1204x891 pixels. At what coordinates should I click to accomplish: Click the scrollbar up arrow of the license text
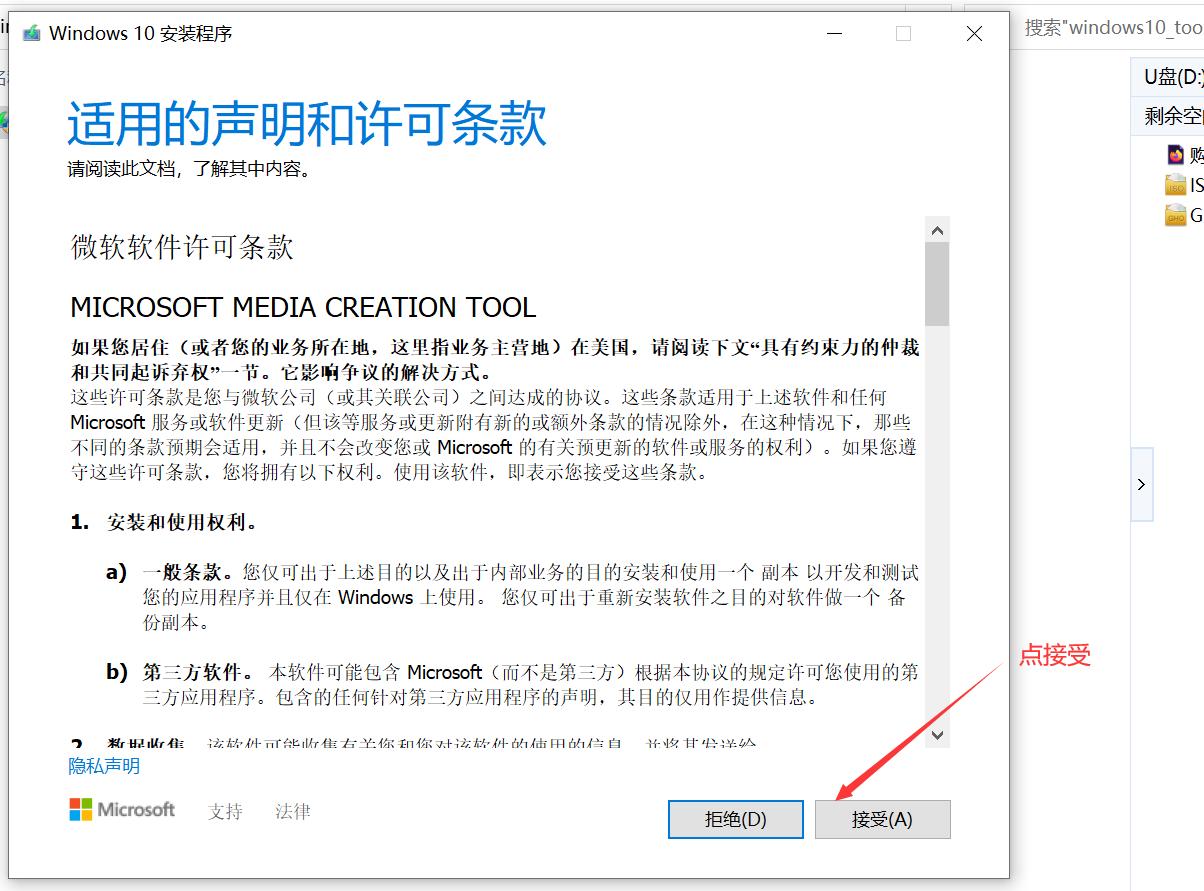(937, 228)
